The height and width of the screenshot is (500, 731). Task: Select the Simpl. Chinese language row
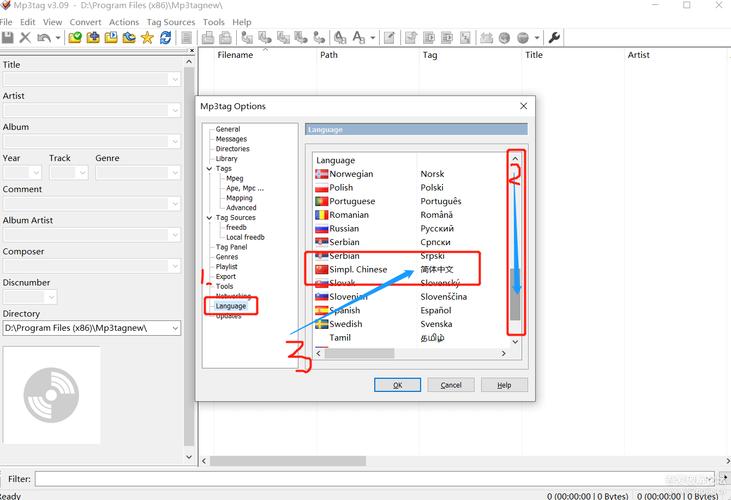point(409,269)
